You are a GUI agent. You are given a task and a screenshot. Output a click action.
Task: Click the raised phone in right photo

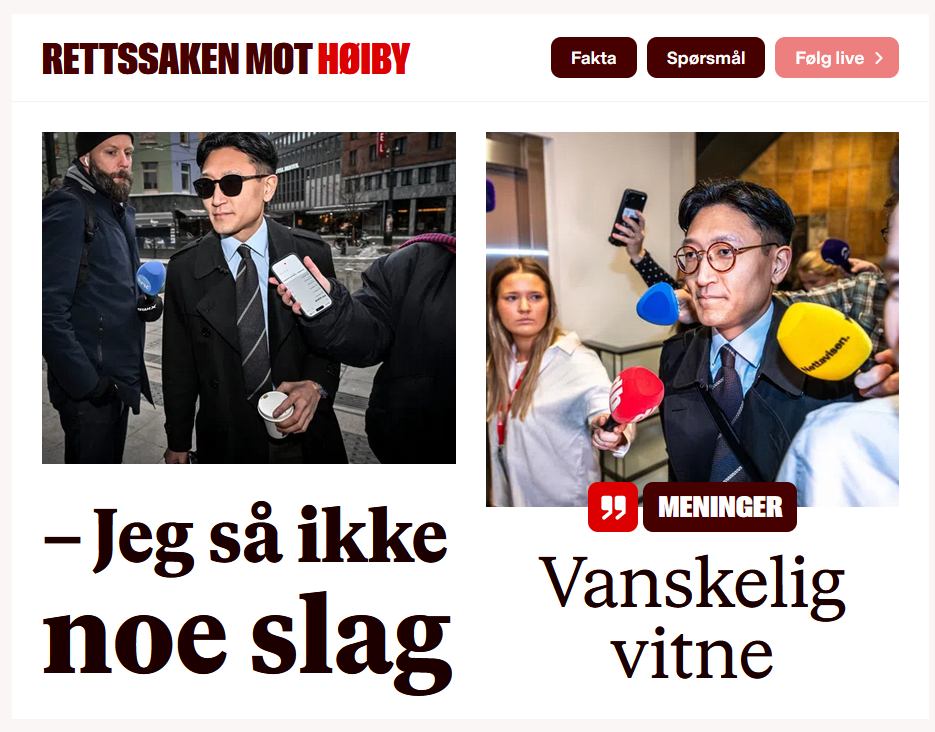point(627,216)
